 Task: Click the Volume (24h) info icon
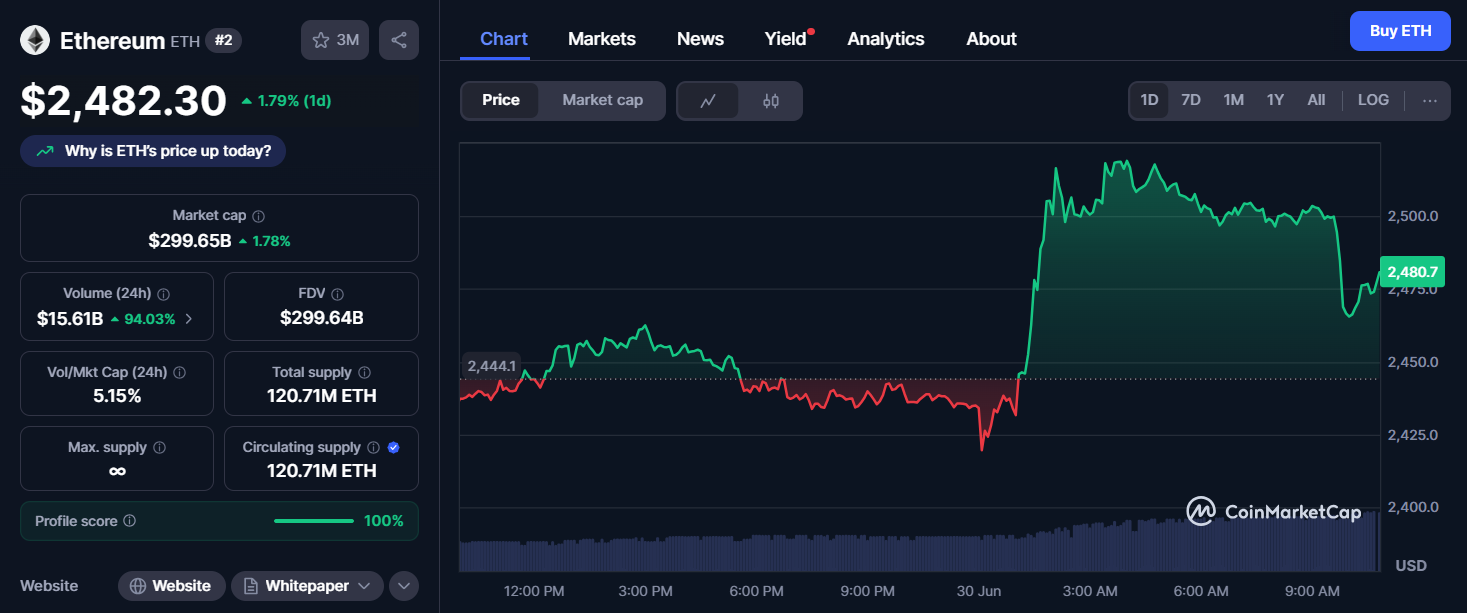pyautogui.click(x=164, y=294)
